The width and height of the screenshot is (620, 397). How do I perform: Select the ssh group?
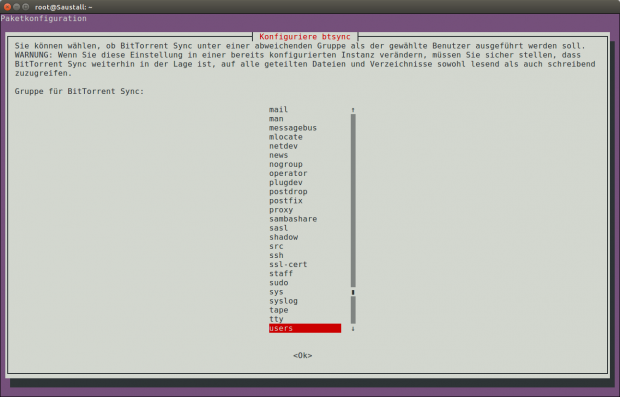click(x=276, y=255)
